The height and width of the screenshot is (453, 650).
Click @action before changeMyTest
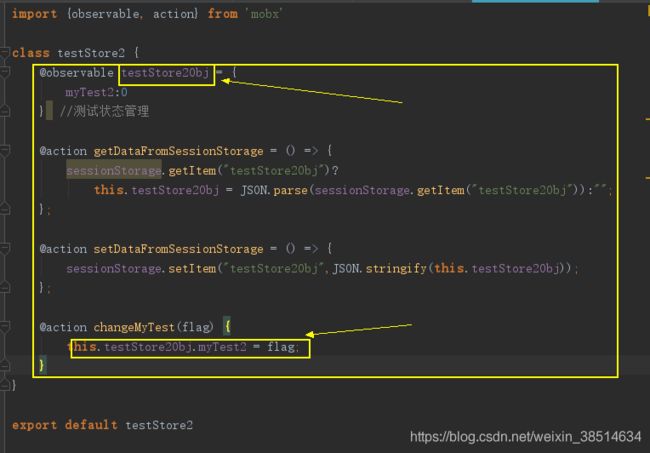point(63,327)
